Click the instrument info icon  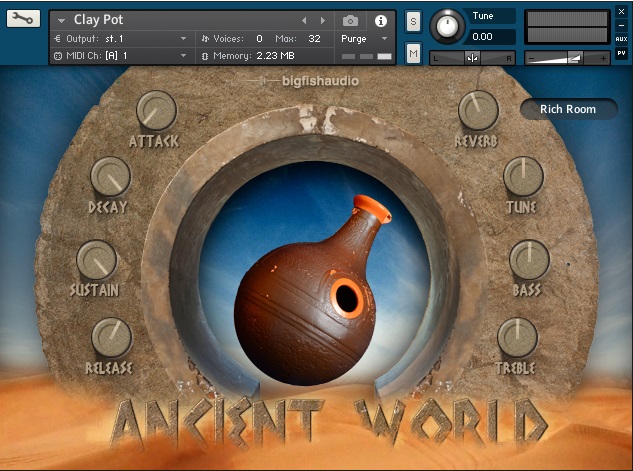380,20
